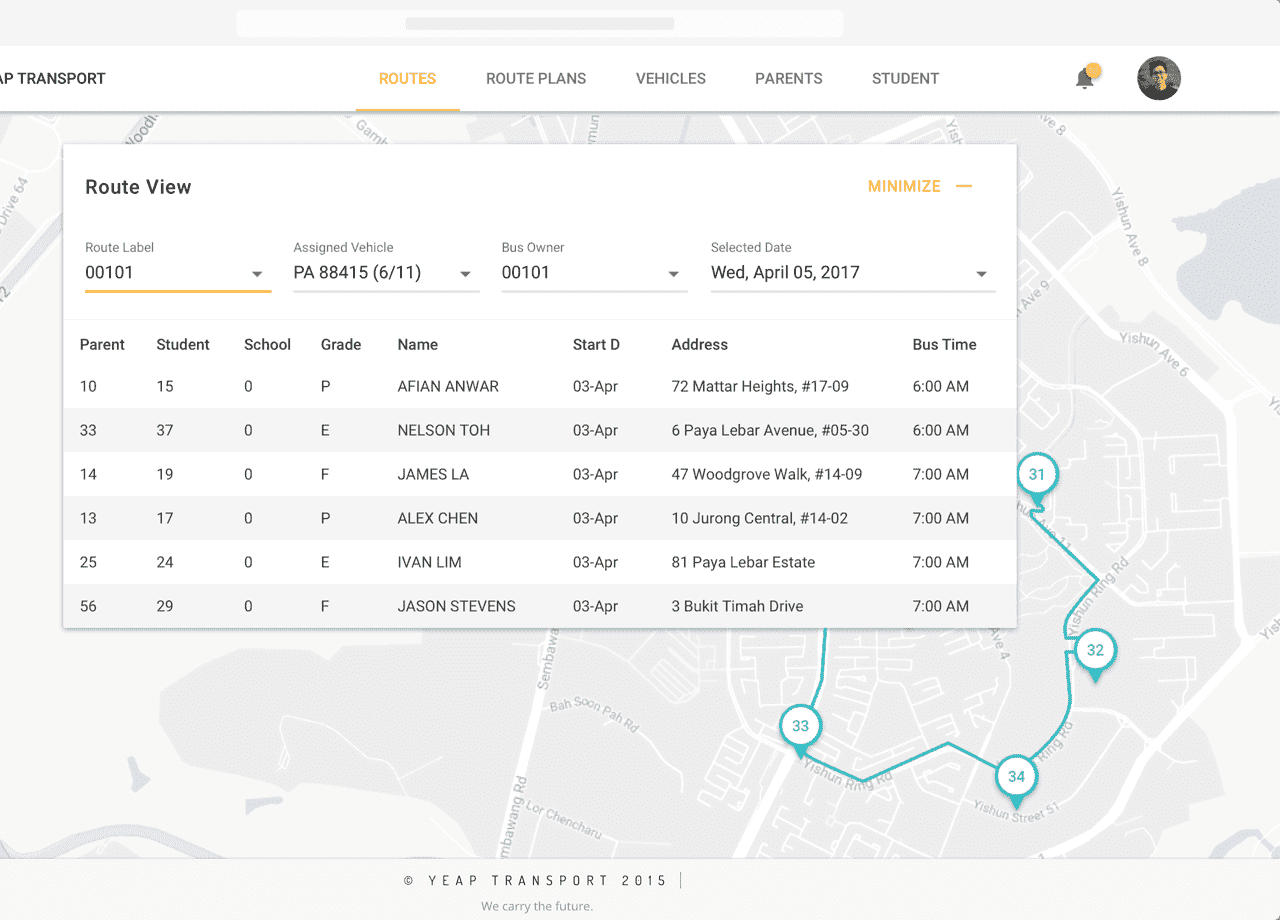Viewport: 1280px width, 920px height.
Task: Navigate to the Student tab
Action: (905, 78)
